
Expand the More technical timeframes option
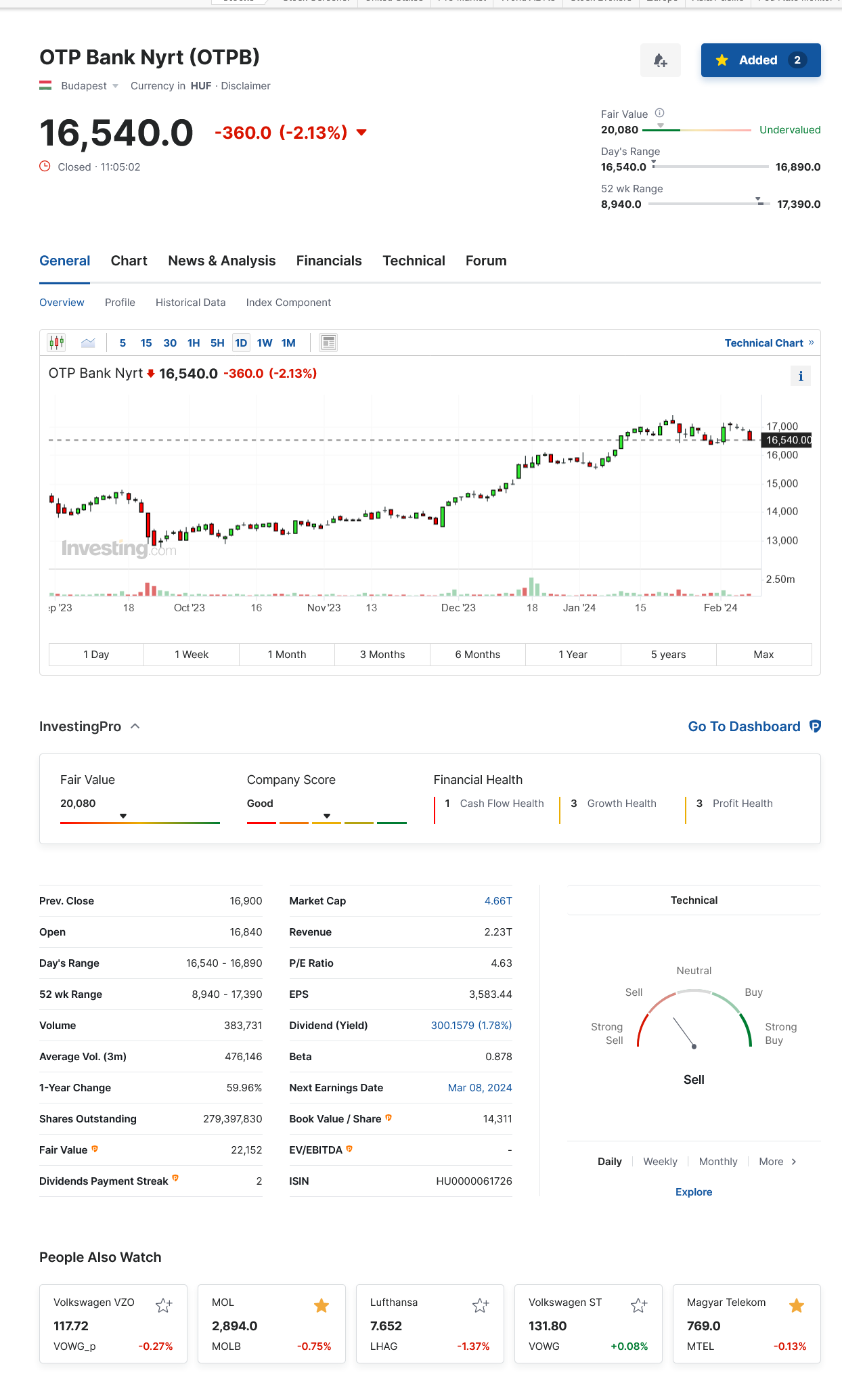777,1162
